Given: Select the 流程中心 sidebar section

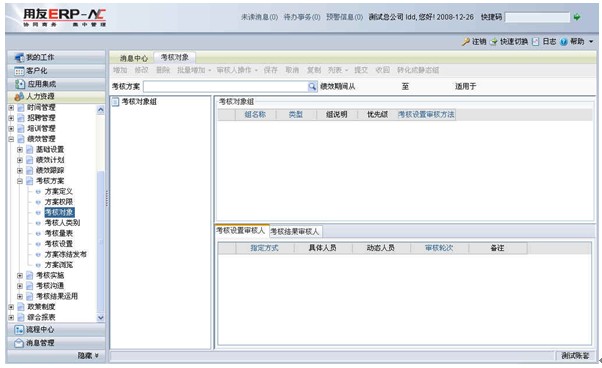Looking at the screenshot, I should (56, 329).
